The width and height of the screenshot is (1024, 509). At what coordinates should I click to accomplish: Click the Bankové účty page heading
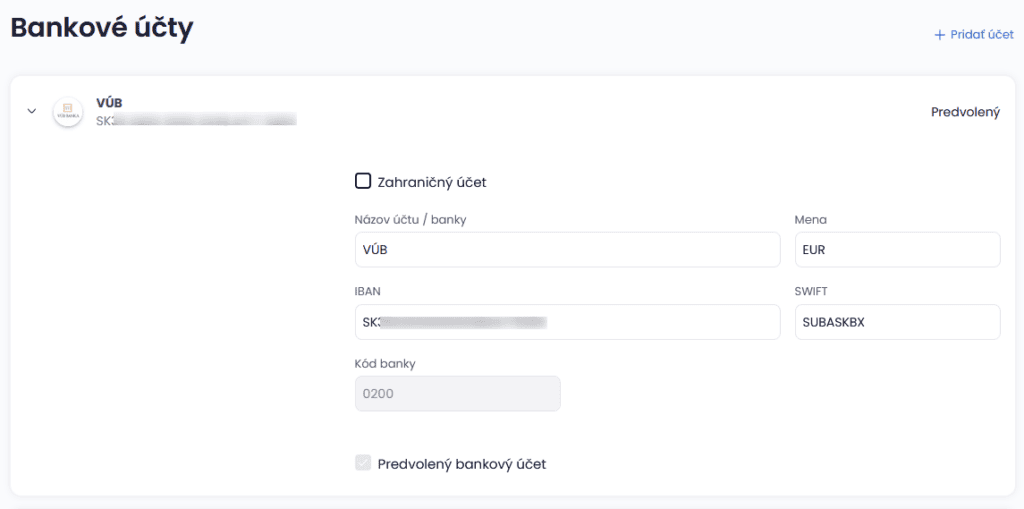click(x=102, y=28)
